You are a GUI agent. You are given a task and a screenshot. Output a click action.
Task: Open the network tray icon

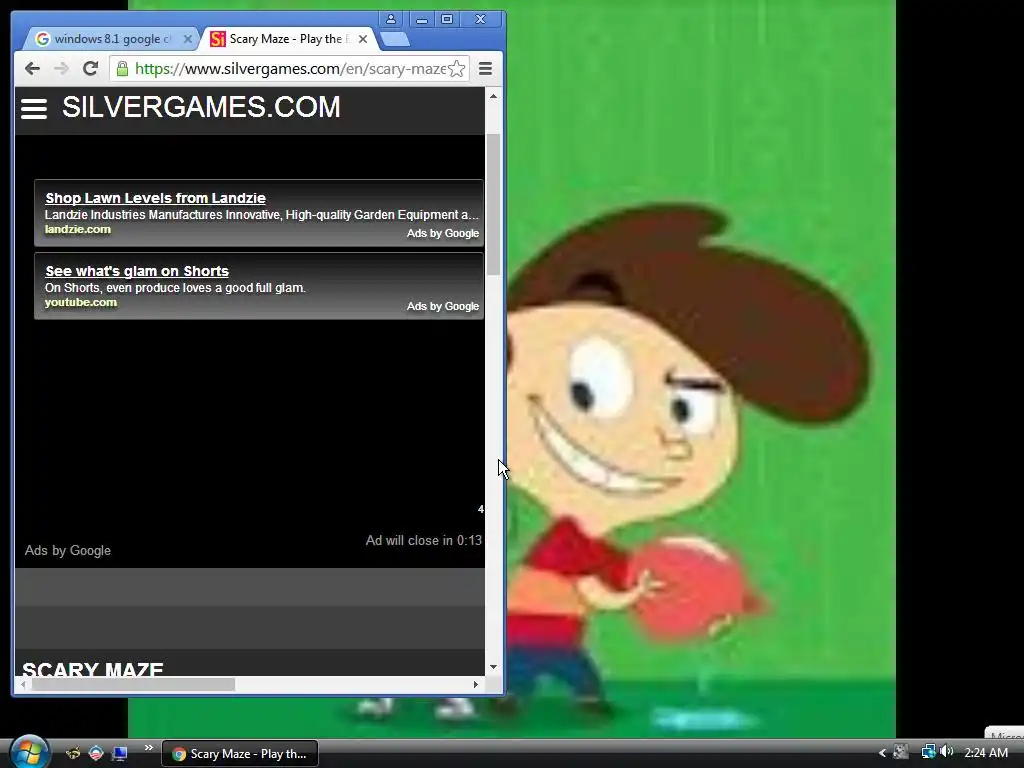(928, 752)
